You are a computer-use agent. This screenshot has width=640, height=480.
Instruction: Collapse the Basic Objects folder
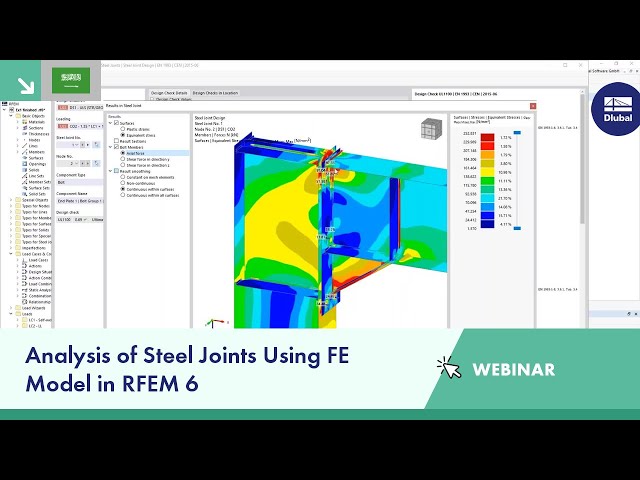(11, 116)
